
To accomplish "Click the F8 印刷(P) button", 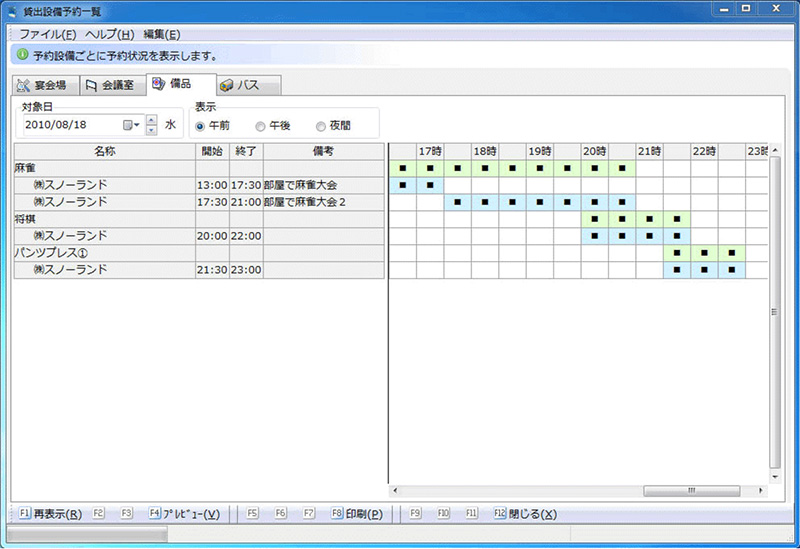I will [357, 514].
